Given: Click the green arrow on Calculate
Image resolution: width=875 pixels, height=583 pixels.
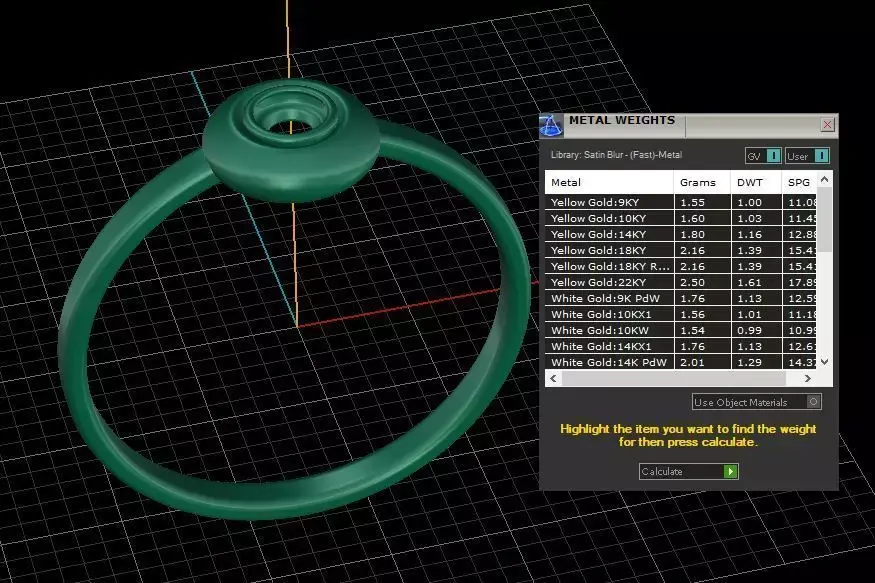Looking at the screenshot, I should tap(730, 471).
